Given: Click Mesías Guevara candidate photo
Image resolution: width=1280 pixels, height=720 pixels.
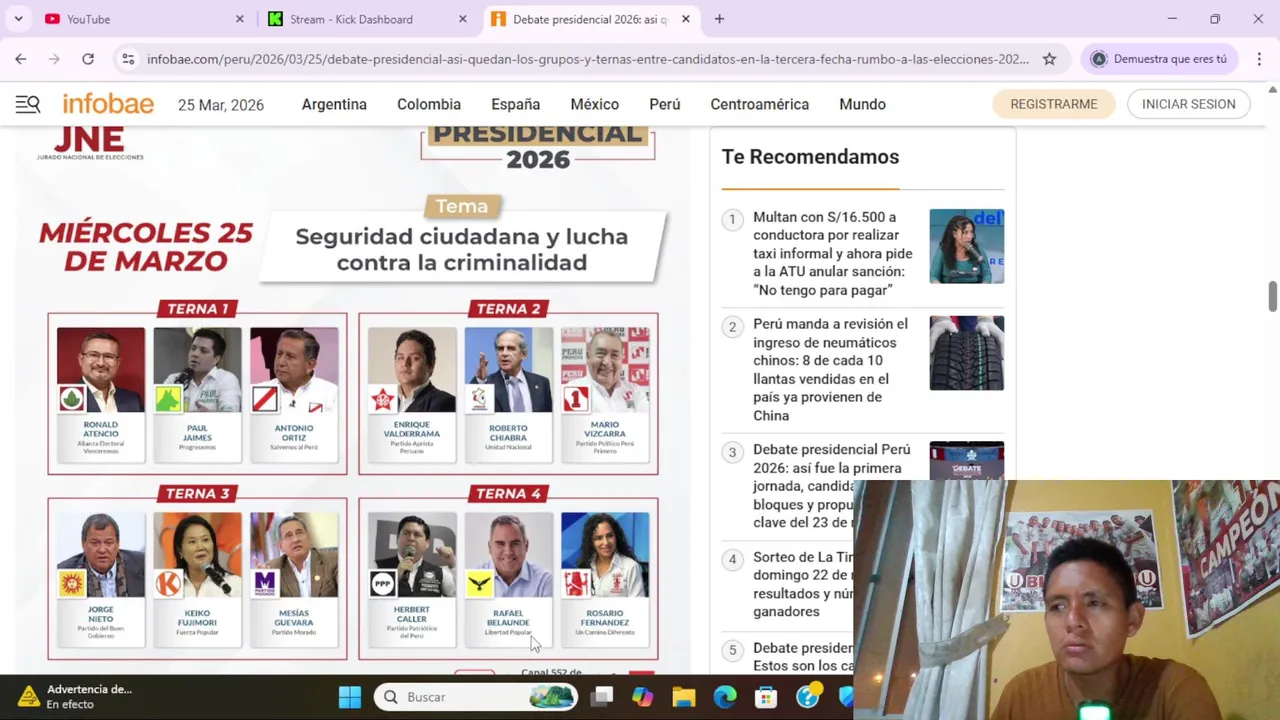Looking at the screenshot, I should coord(294,555).
